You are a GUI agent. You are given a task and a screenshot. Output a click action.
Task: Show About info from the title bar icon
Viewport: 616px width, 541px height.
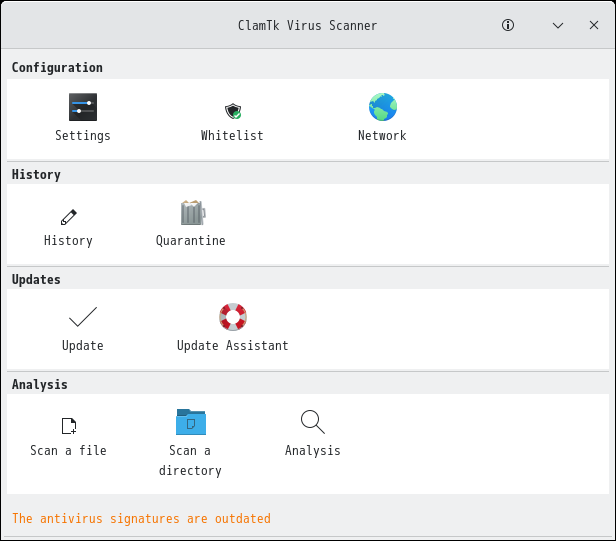click(x=508, y=25)
